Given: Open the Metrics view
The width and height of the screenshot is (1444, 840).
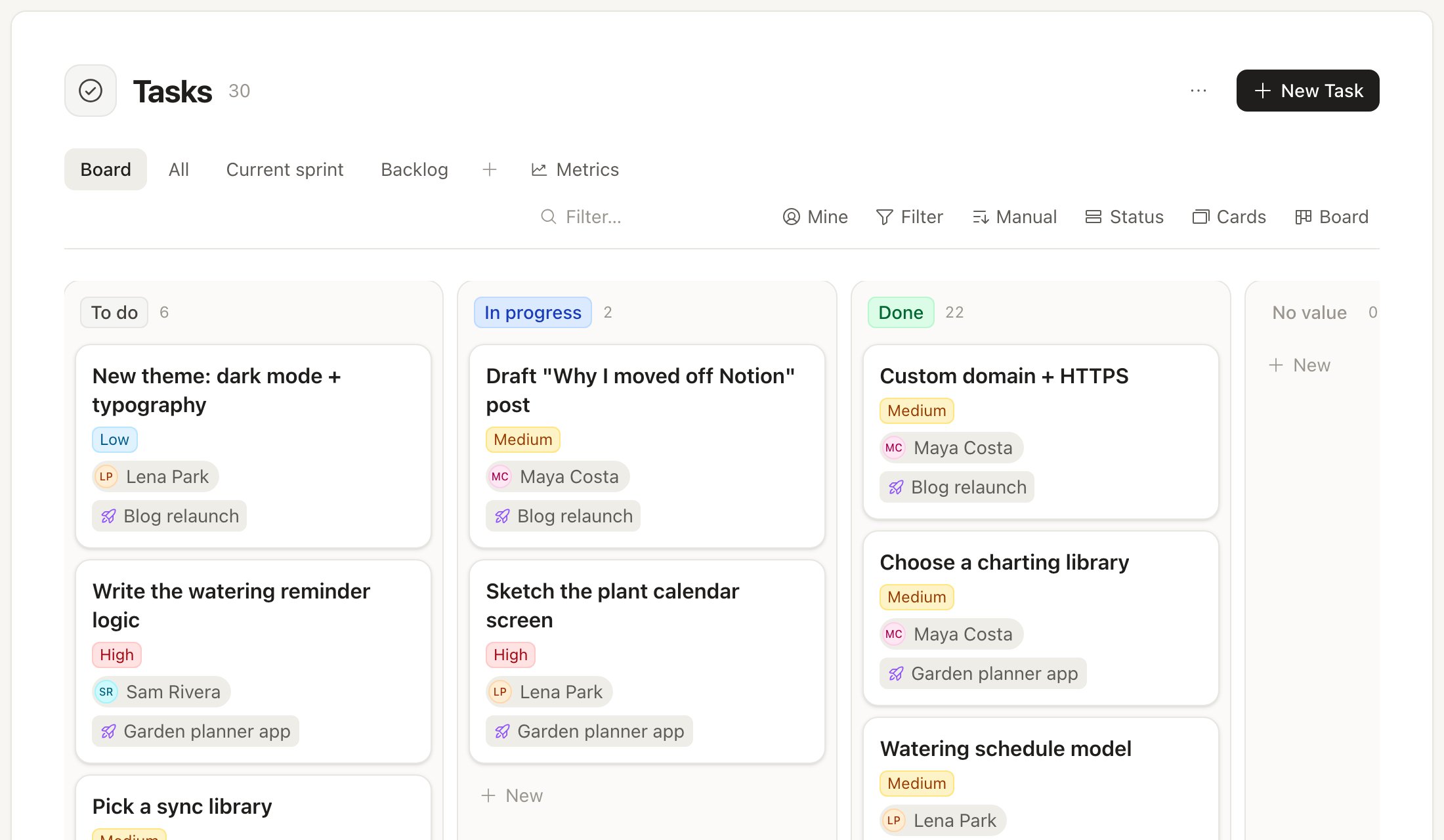Looking at the screenshot, I should (574, 169).
